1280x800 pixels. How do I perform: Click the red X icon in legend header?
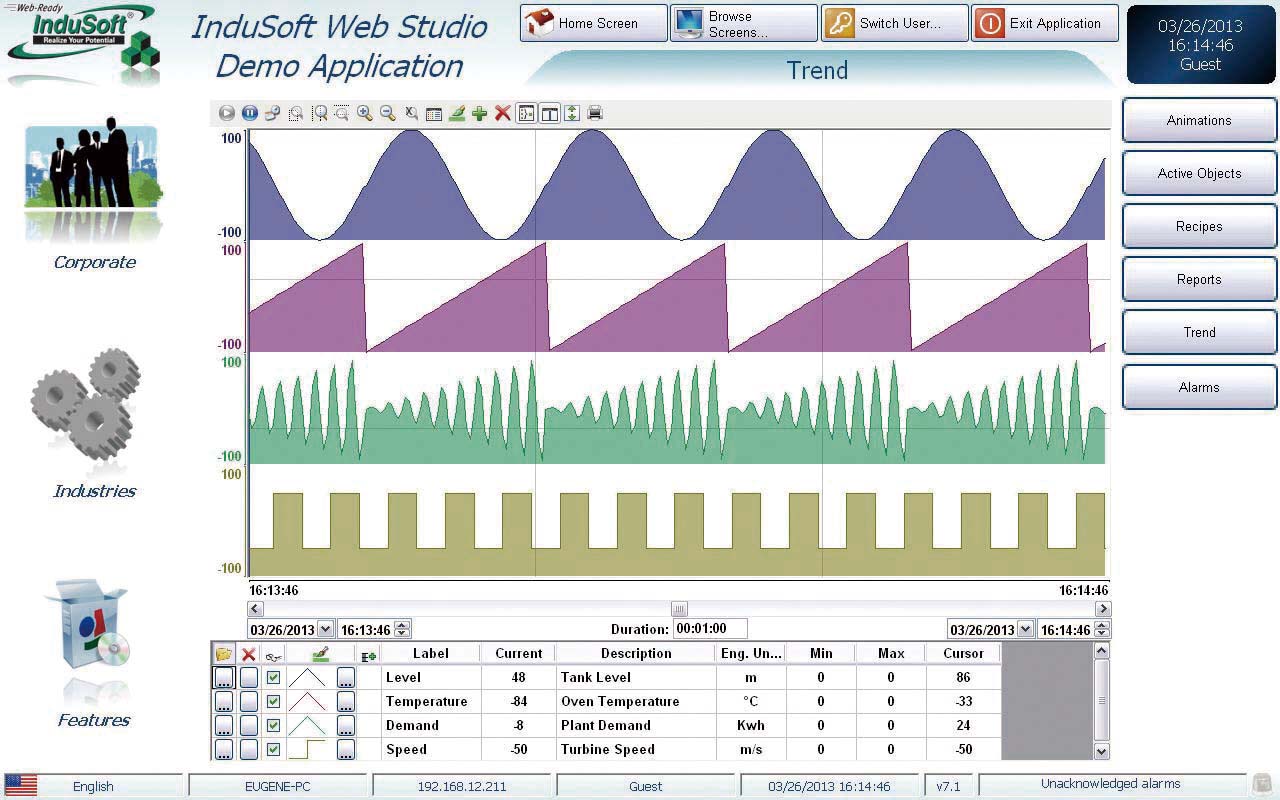tap(249, 654)
